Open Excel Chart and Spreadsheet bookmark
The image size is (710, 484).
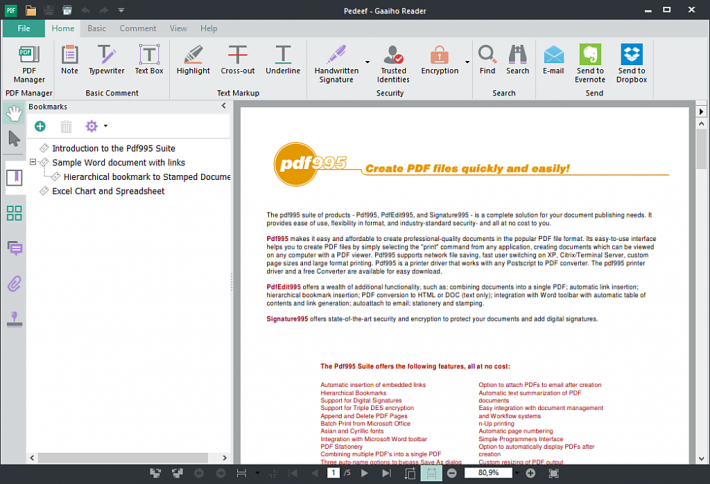click(x=108, y=191)
